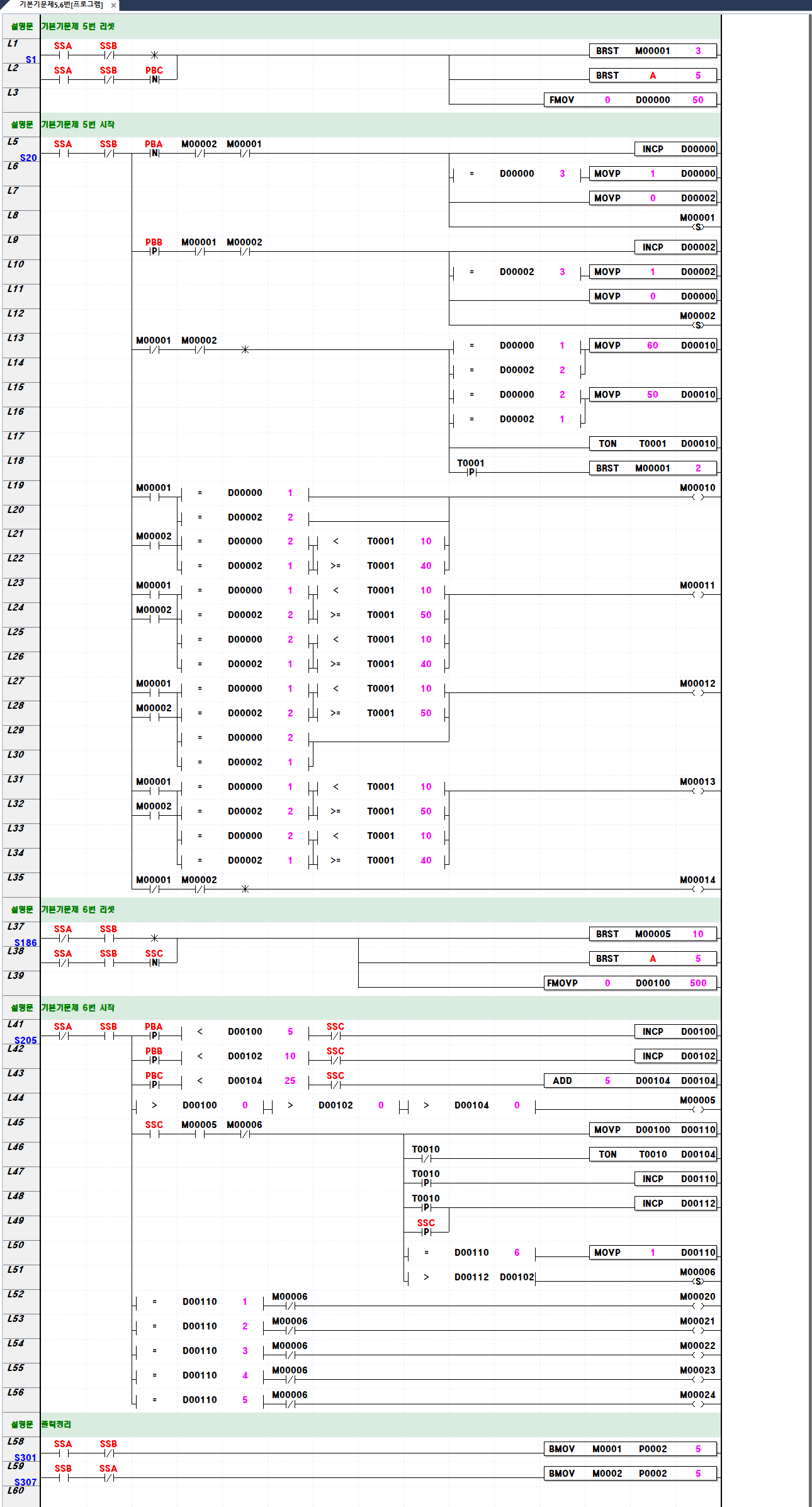The width and height of the screenshot is (812, 1507).
Task: Jump to step label S1
Action: tap(31, 60)
